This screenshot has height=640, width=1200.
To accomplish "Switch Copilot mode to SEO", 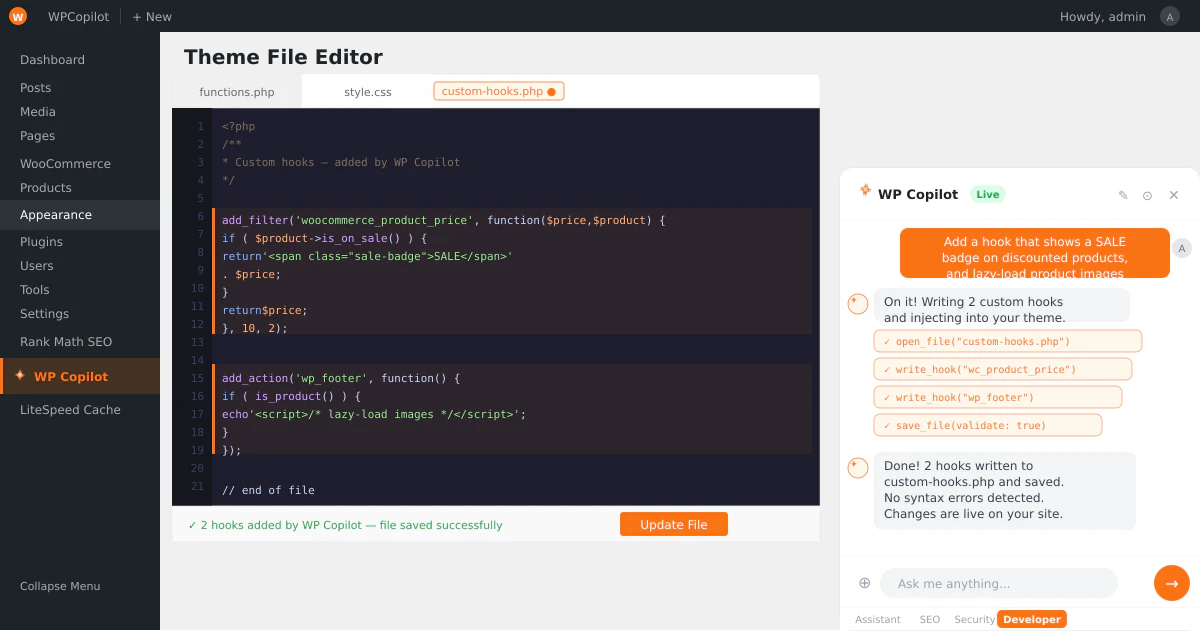I will tap(930, 620).
